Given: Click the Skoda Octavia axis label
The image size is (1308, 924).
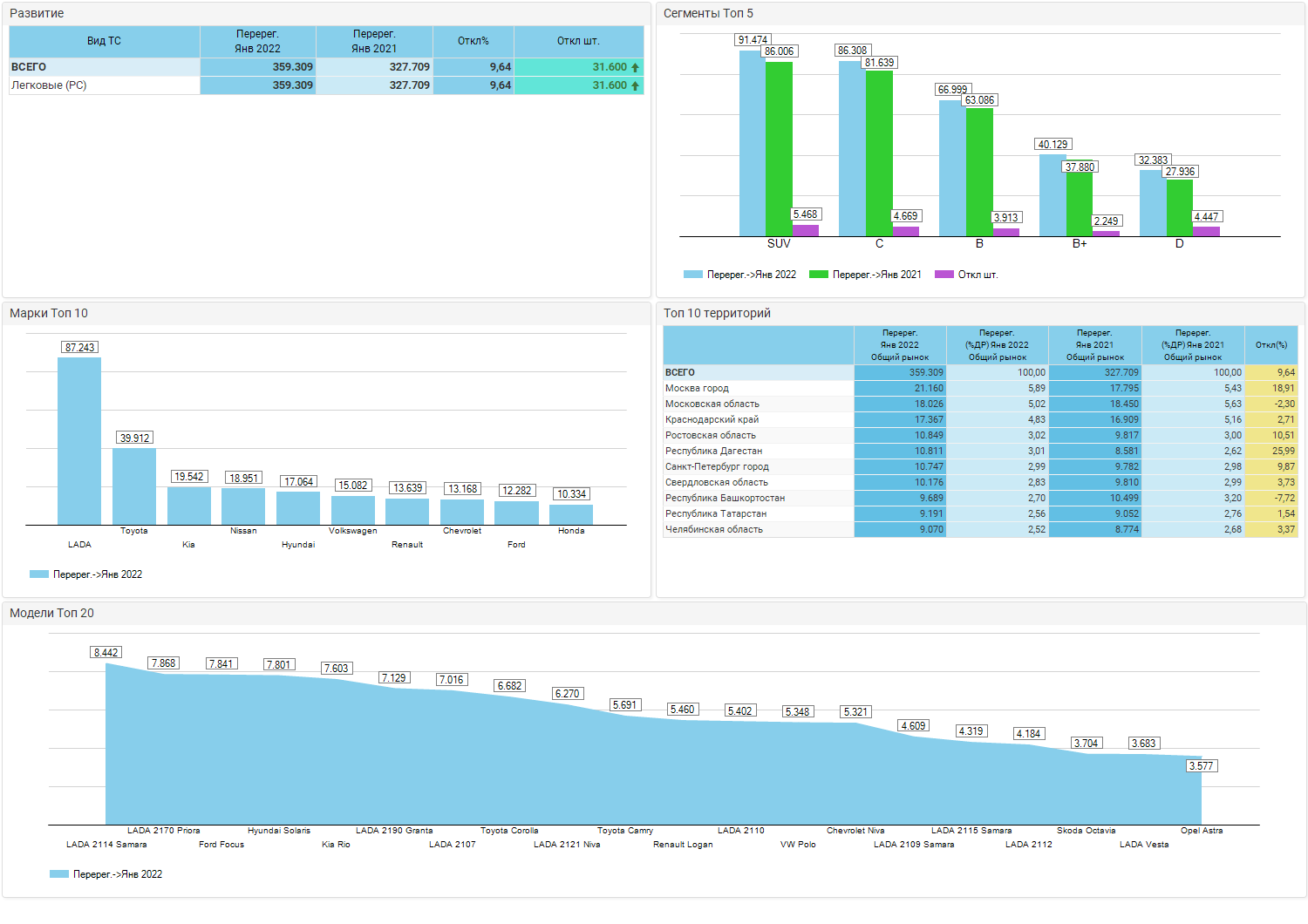Looking at the screenshot, I should pos(1087,831).
